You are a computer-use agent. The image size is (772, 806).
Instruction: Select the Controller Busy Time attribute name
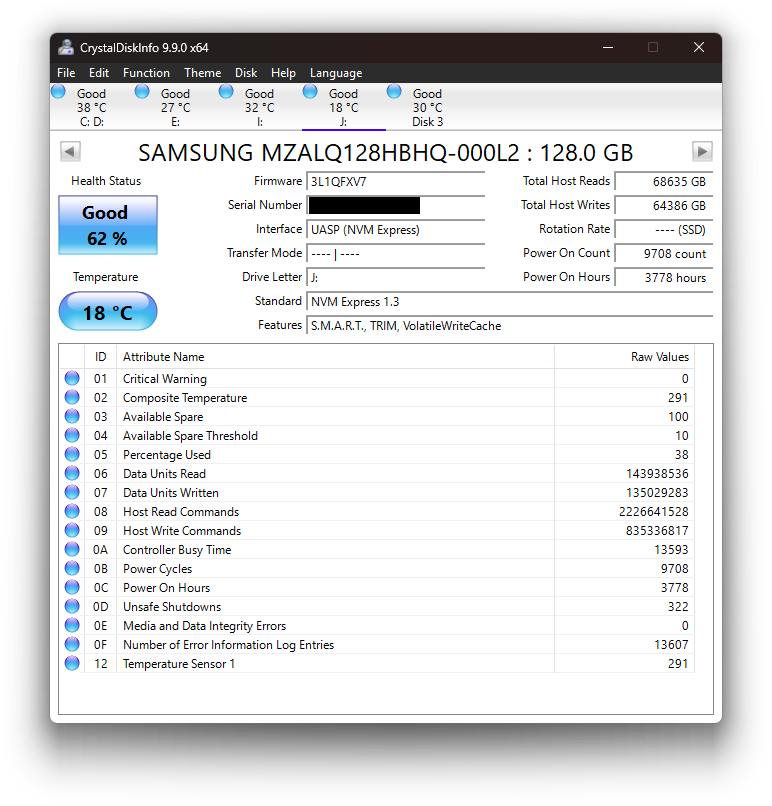[177, 550]
